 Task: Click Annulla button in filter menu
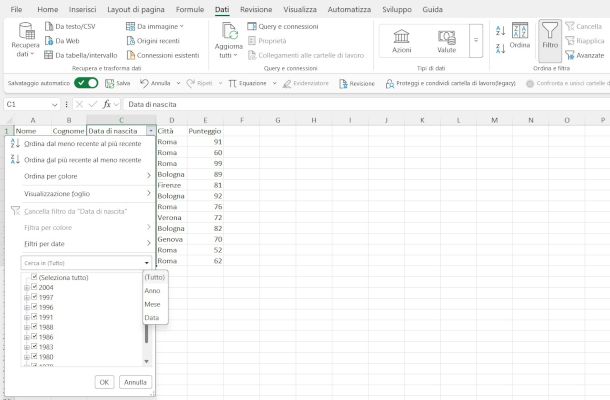pyautogui.click(x=135, y=382)
